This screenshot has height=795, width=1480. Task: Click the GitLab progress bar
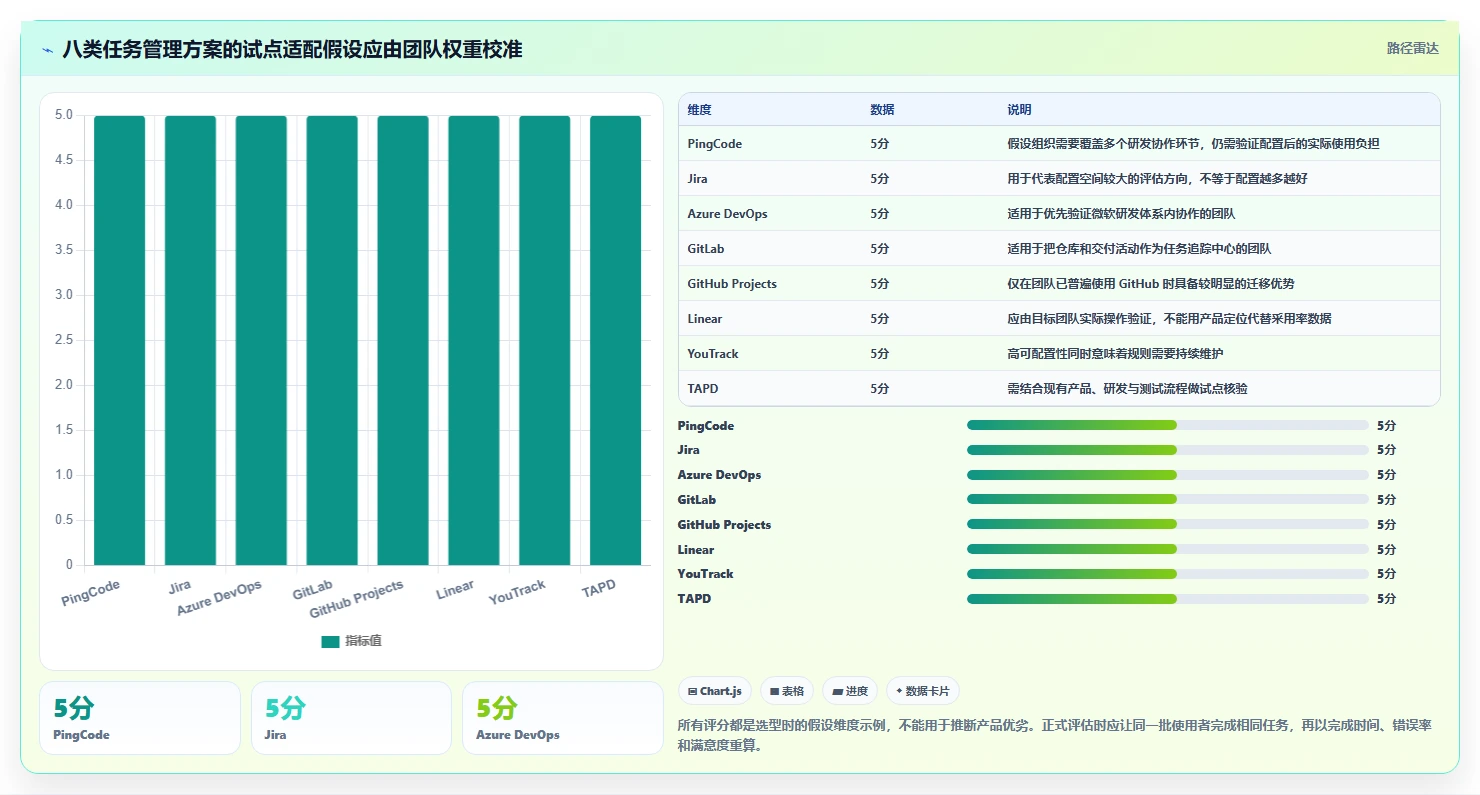[1167, 499]
